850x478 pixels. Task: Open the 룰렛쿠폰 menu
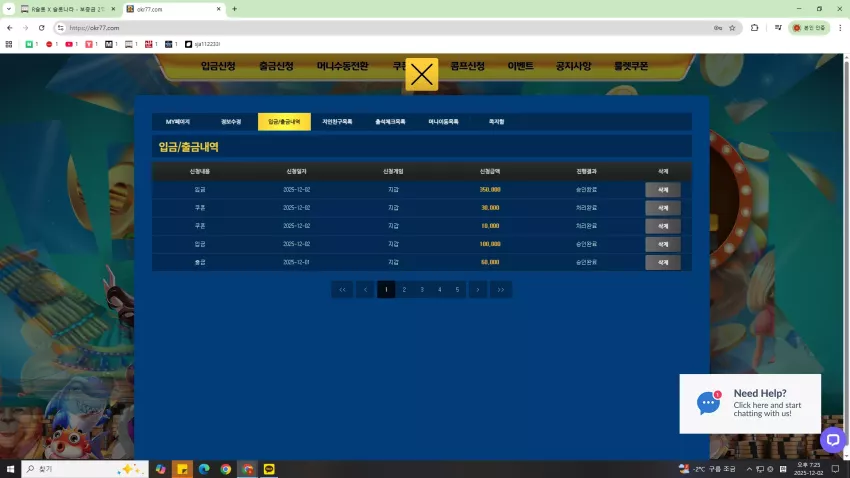[631, 66]
